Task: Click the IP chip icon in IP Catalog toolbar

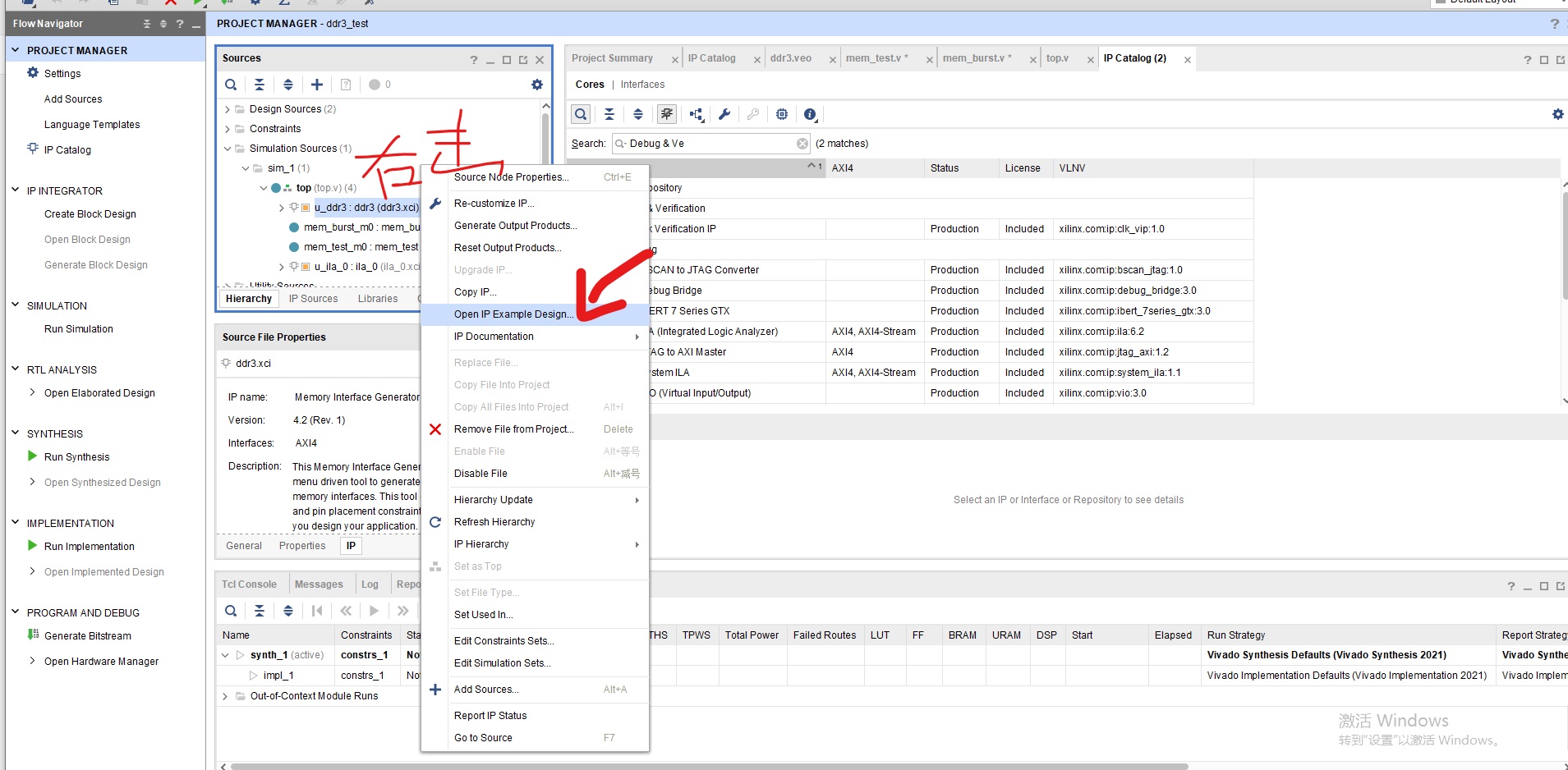Action: (782, 114)
